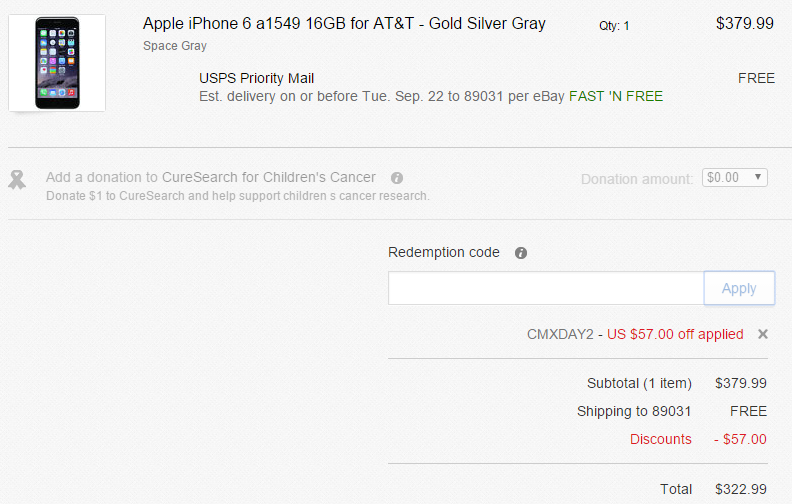Remove the applied CMXDAY2 coupon with X
Screen dimensions: 792x504
tap(763, 334)
